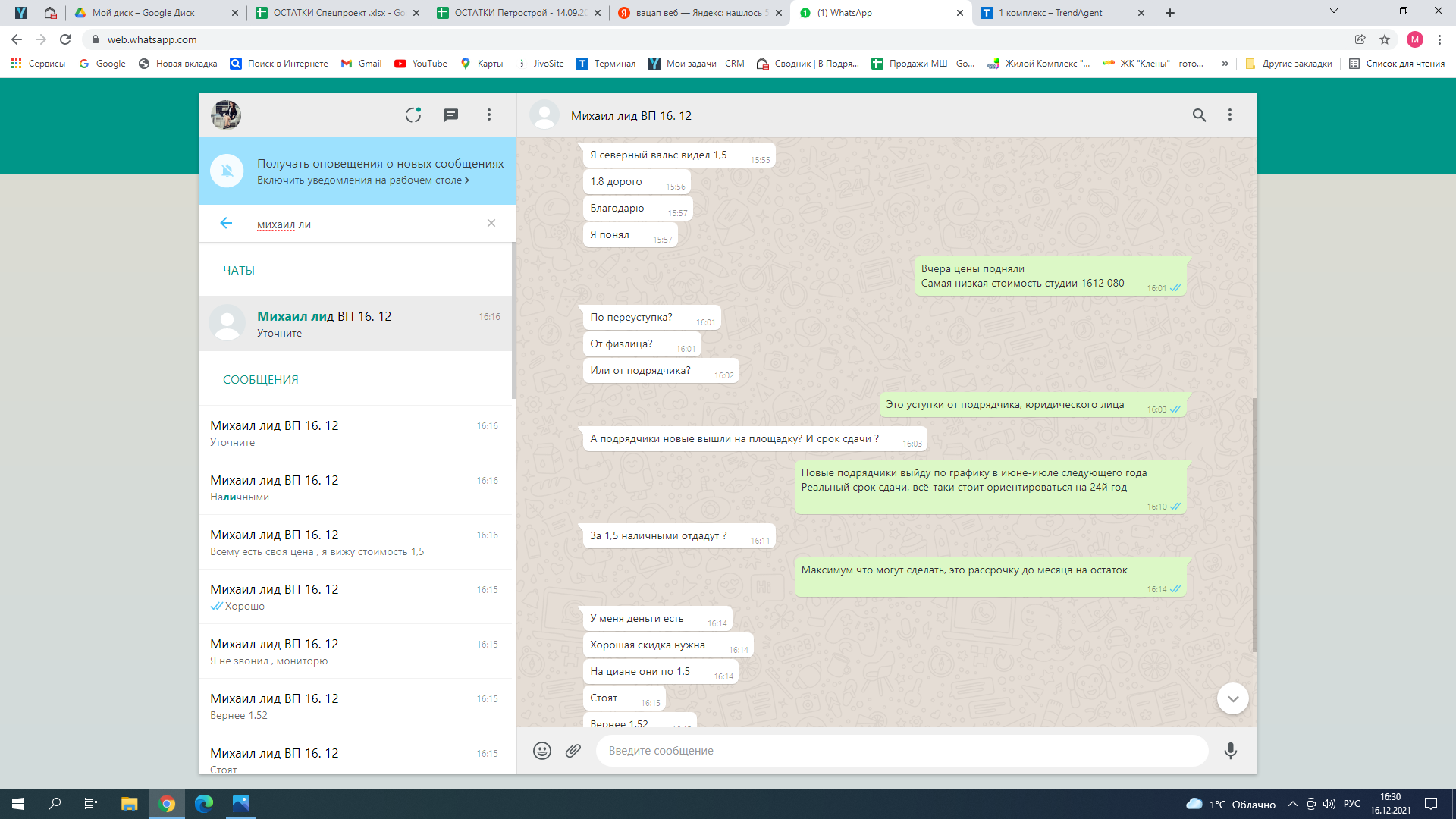This screenshot has height=819, width=1456.
Task: Bookmark this page star icon
Action: coord(1385,39)
